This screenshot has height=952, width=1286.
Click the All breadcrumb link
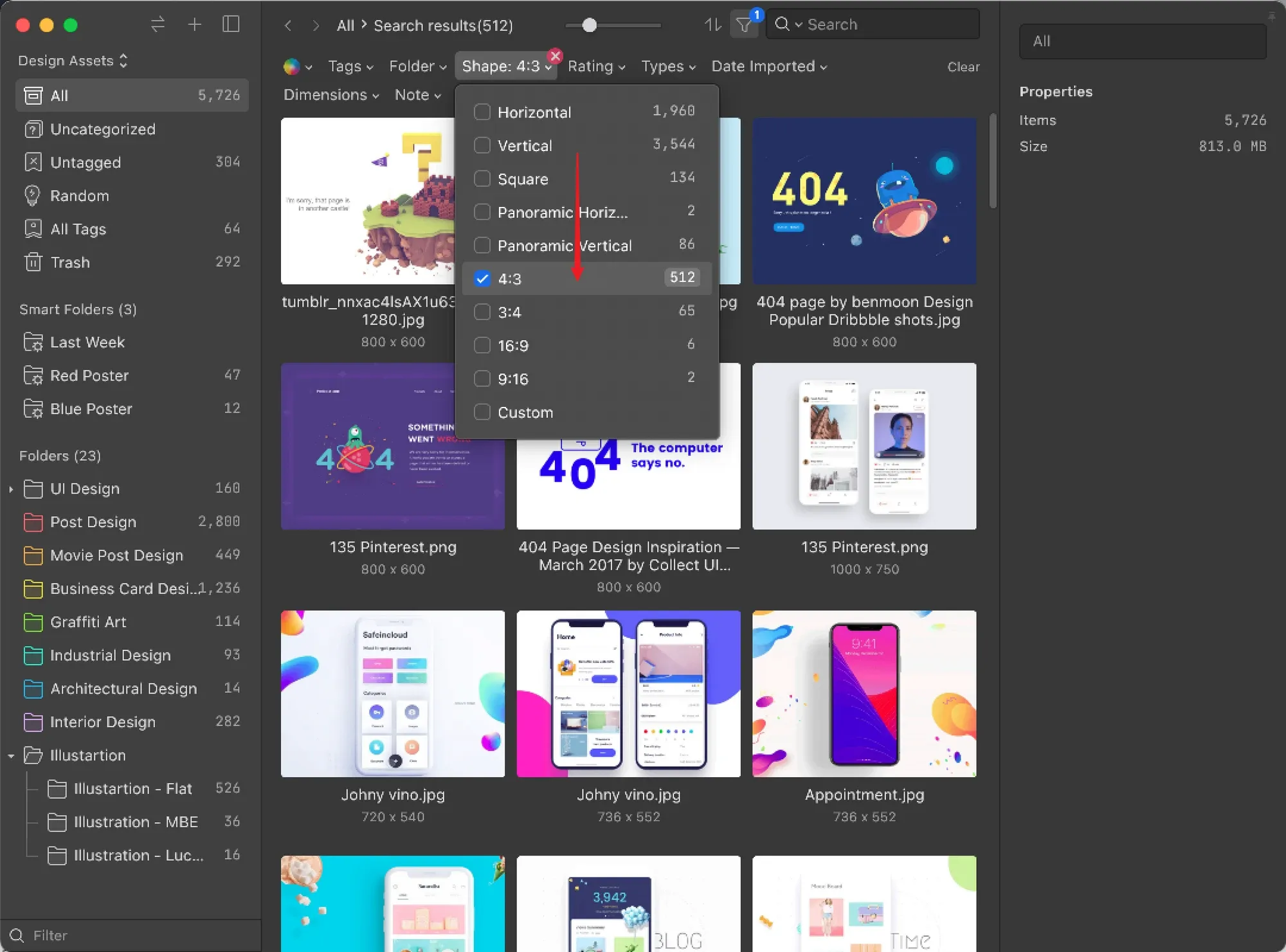point(345,26)
